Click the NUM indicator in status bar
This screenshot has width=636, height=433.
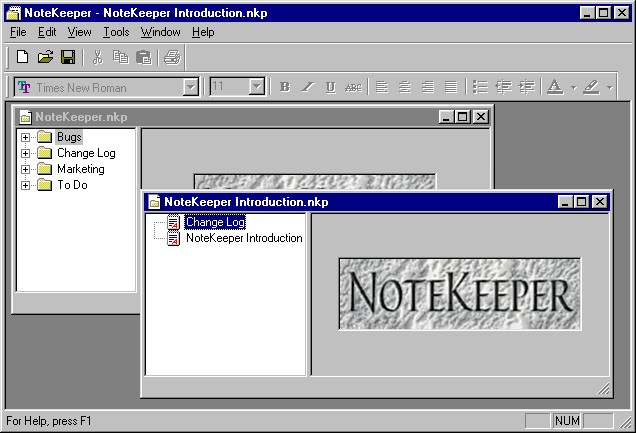pos(567,421)
